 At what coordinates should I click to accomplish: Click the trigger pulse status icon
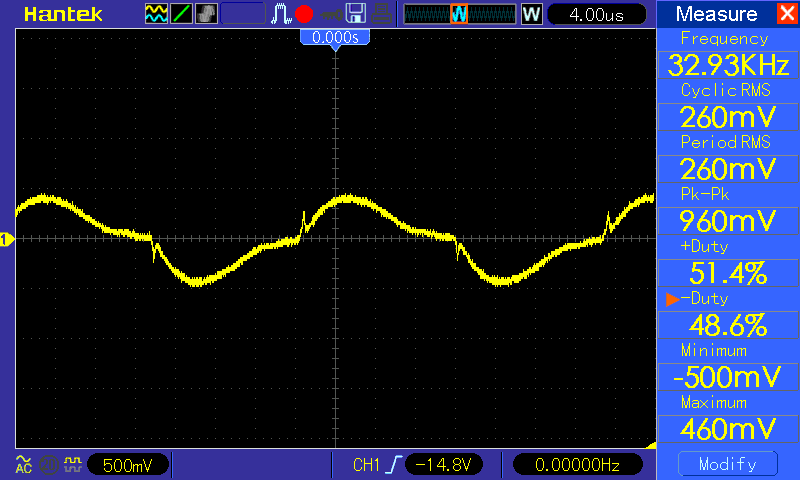pyautogui.click(x=281, y=14)
